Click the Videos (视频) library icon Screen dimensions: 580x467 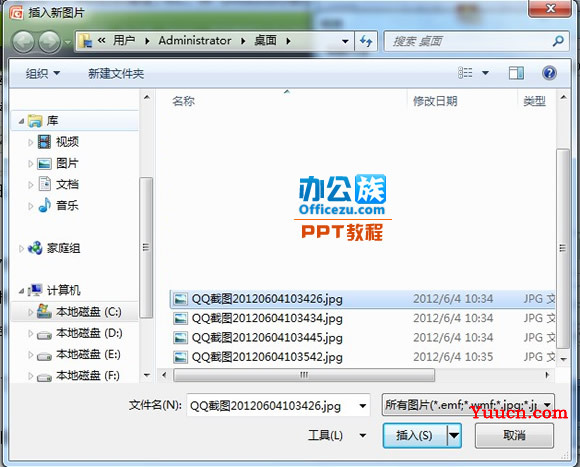coord(44,142)
